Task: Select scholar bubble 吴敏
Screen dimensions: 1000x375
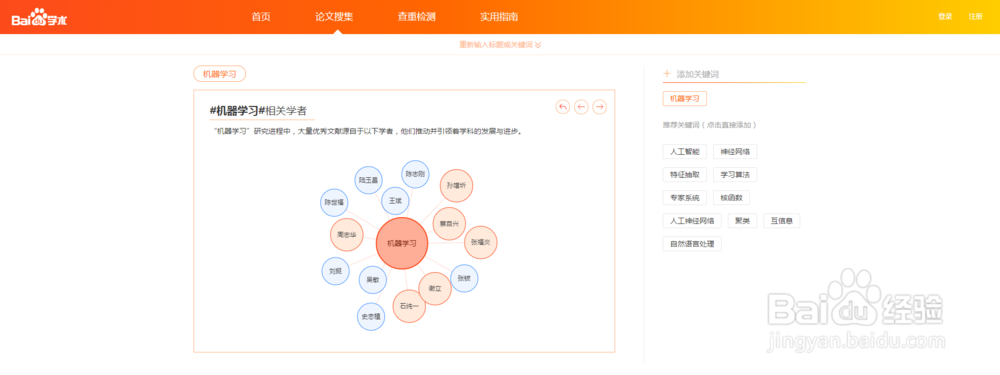Action: 372,279
